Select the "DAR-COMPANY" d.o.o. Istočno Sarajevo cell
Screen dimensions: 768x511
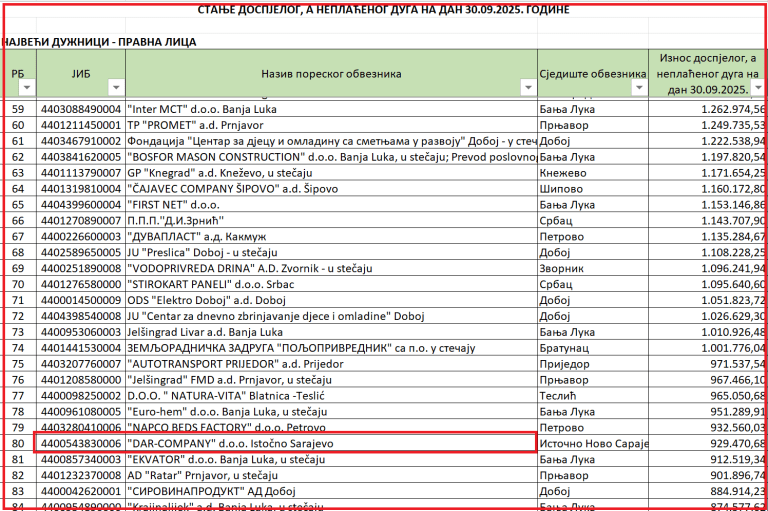(330, 442)
